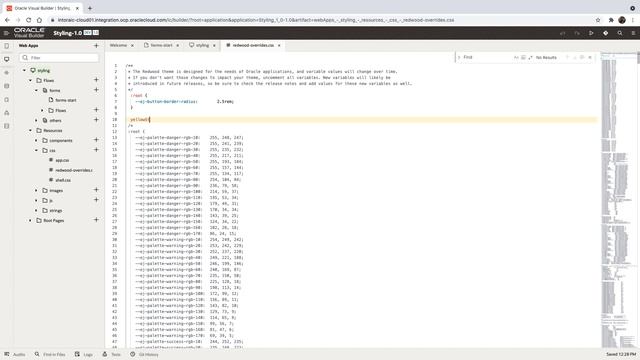The width and height of the screenshot is (640, 360).
Task: Add a new web app with the plus icon
Action: (96, 46)
